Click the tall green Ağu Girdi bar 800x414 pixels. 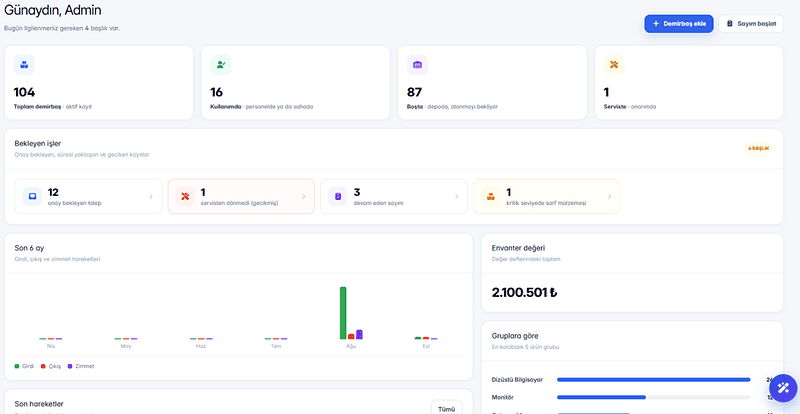point(343,313)
